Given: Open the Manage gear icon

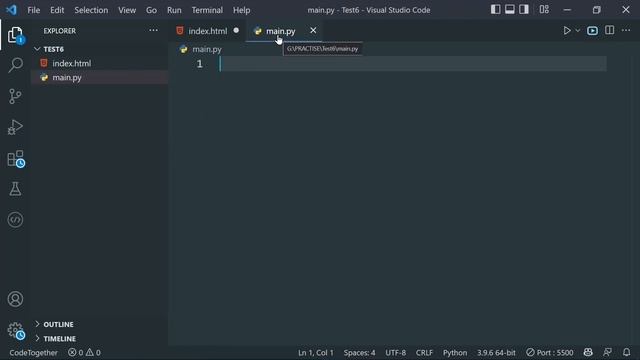Looking at the screenshot, I should (16, 331).
